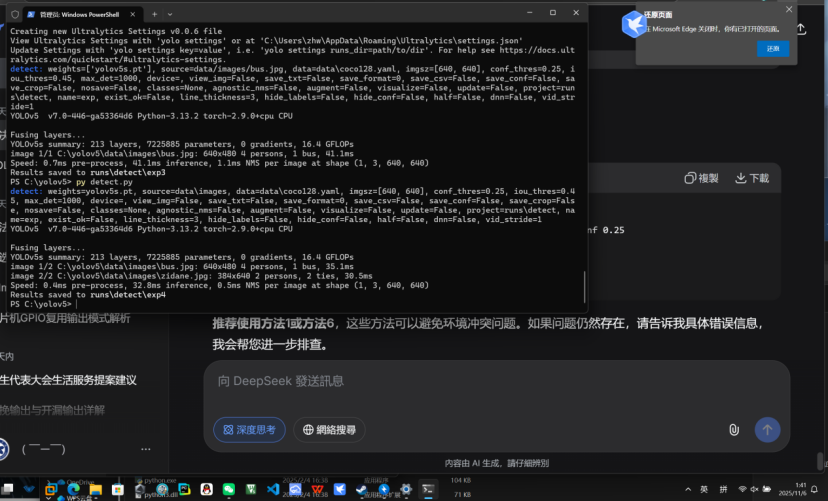Switch input language indicator 英
Image resolution: width=828 pixels, height=501 pixels.
coord(704,489)
